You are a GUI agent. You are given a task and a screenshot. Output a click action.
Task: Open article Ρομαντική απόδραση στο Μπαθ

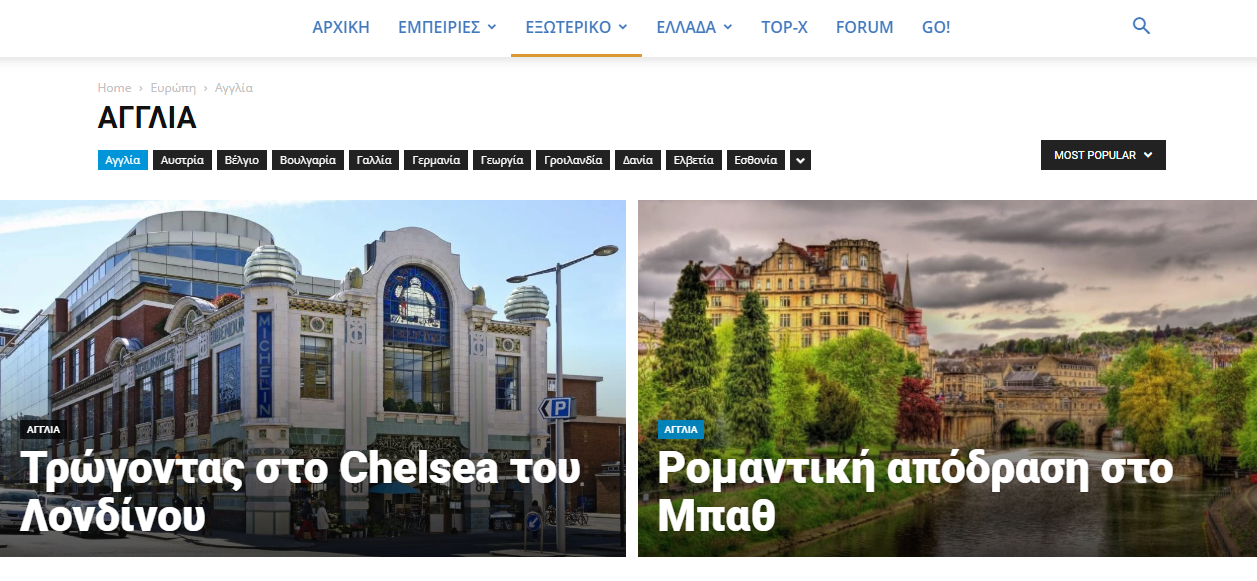click(x=915, y=492)
